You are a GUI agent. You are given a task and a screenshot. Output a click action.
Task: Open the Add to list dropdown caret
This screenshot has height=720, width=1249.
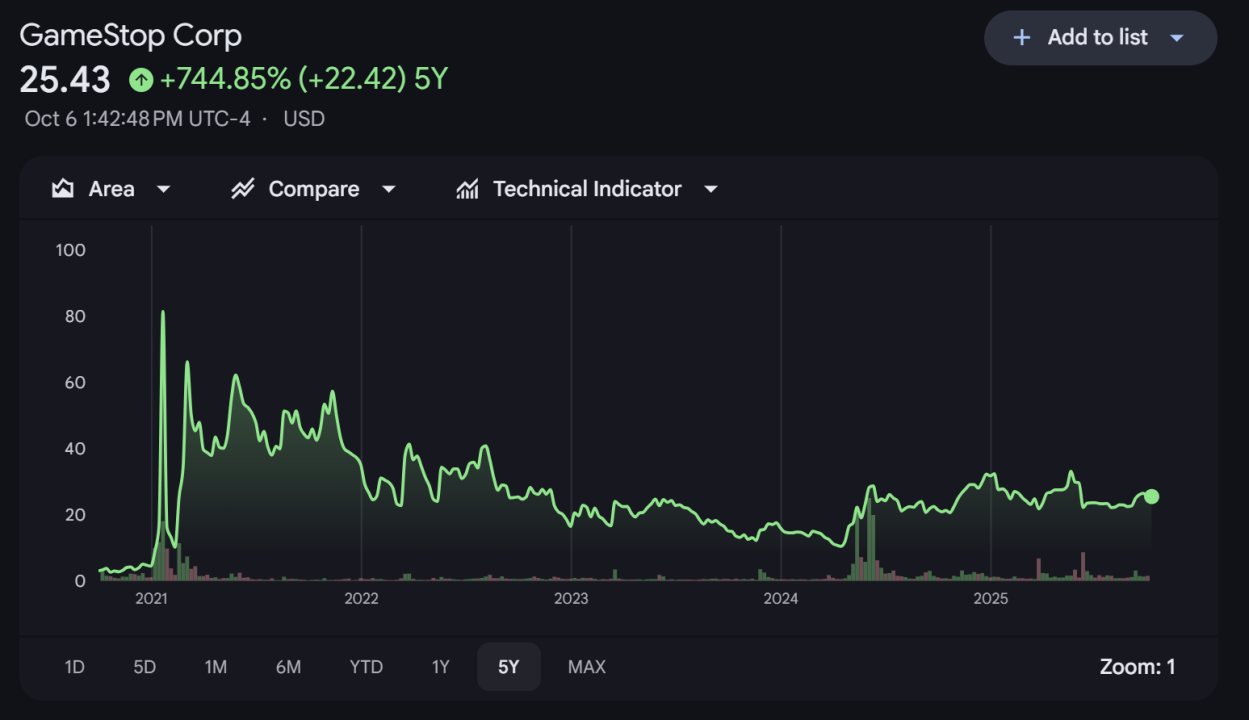click(1177, 38)
